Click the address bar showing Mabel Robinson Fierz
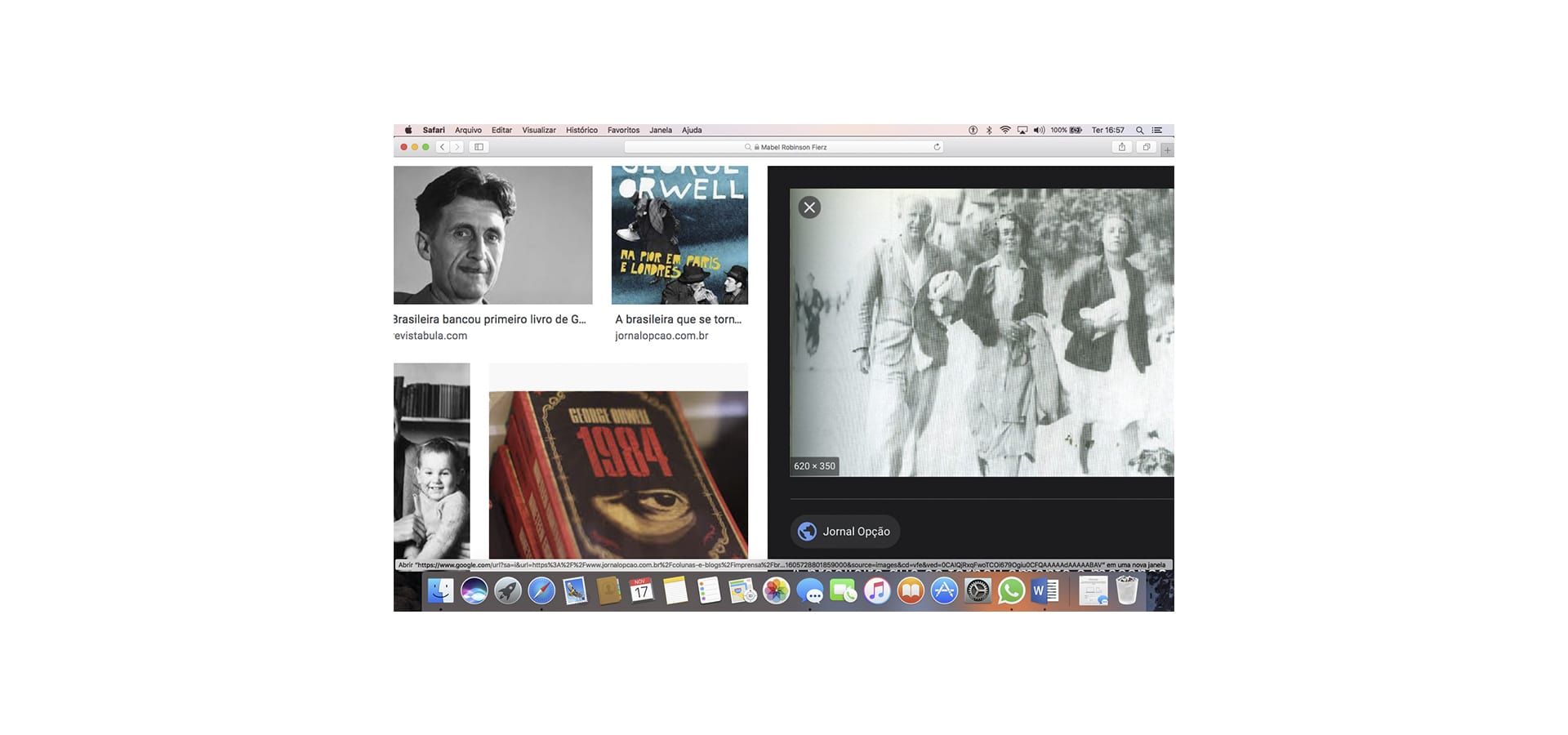This screenshot has width=1568, height=735. pyautogui.click(x=784, y=147)
